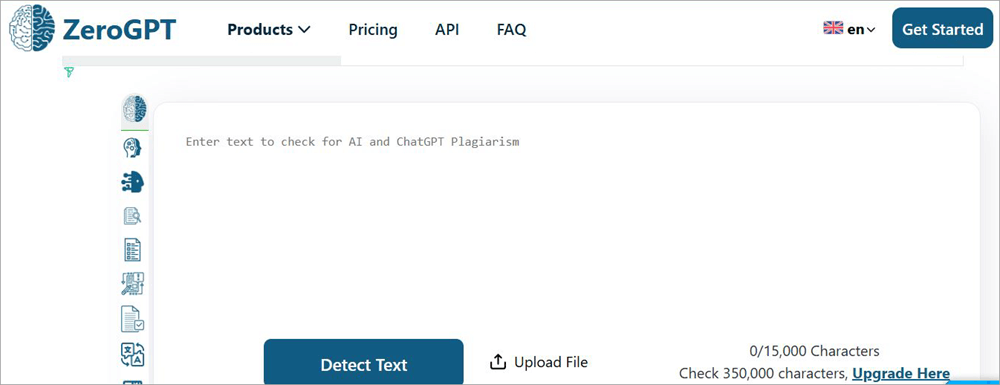The image size is (1000, 385).
Task: Click the ZeroGPT brand name
Action: point(119,29)
